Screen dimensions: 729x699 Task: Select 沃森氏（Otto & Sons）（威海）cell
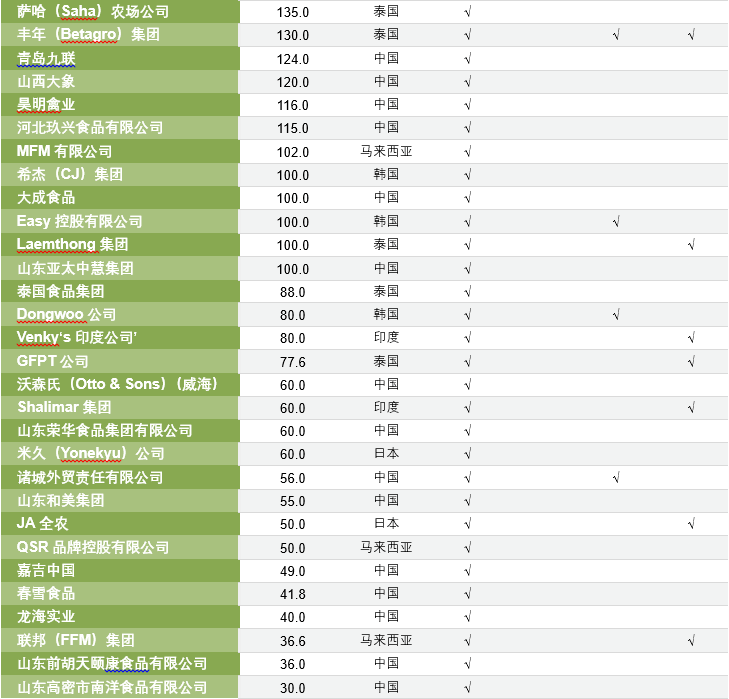[x=120, y=384]
